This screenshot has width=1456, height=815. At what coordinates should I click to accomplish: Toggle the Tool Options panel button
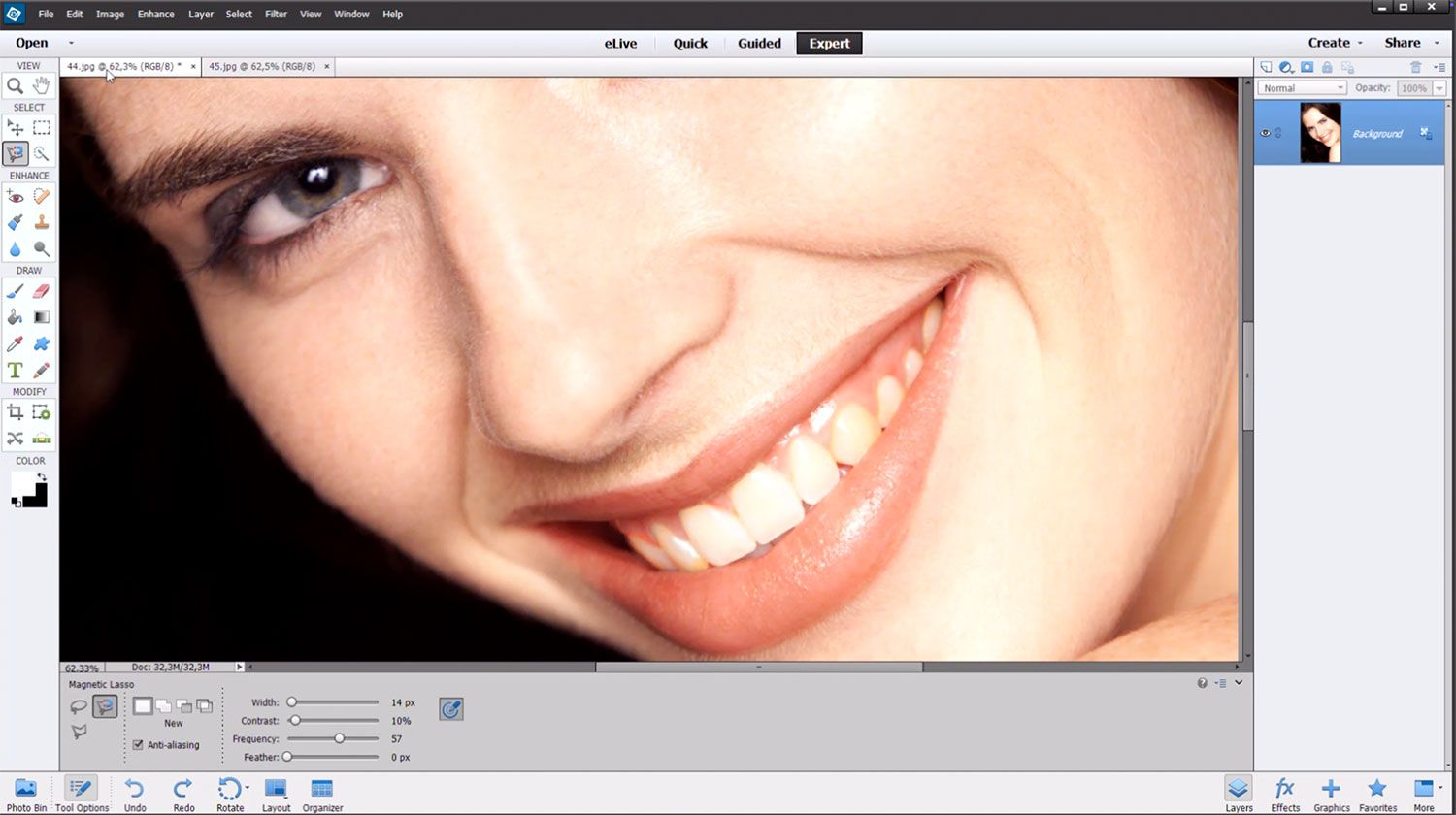(82, 793)
